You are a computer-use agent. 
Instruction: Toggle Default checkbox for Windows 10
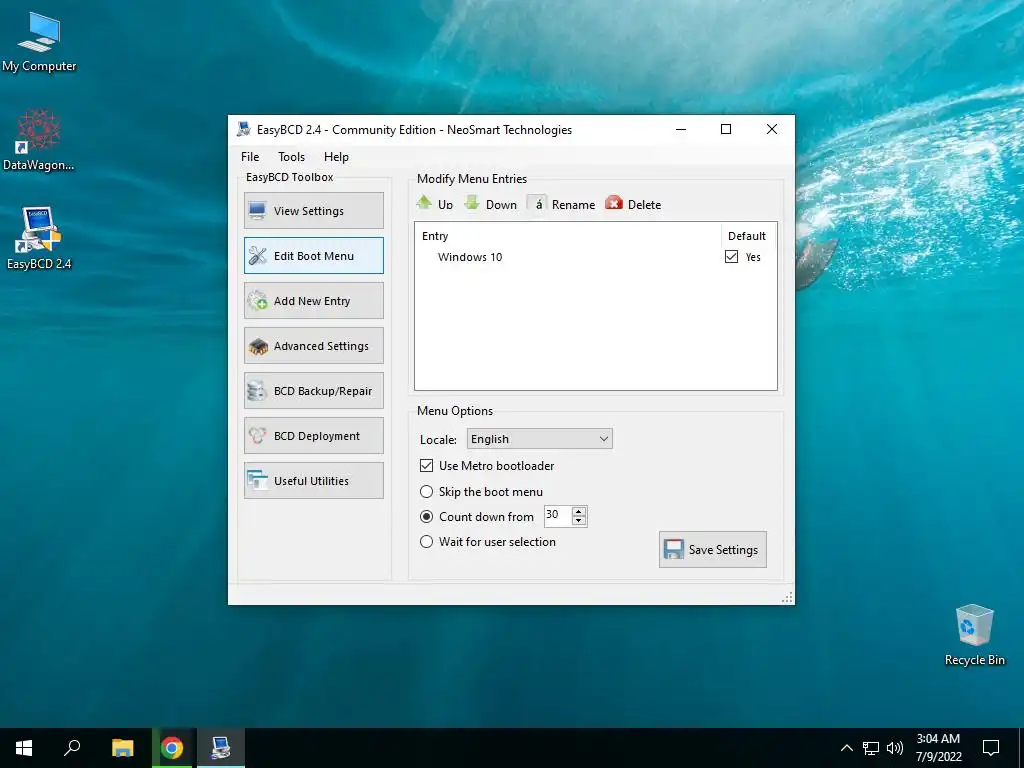[x=731, y=257]
